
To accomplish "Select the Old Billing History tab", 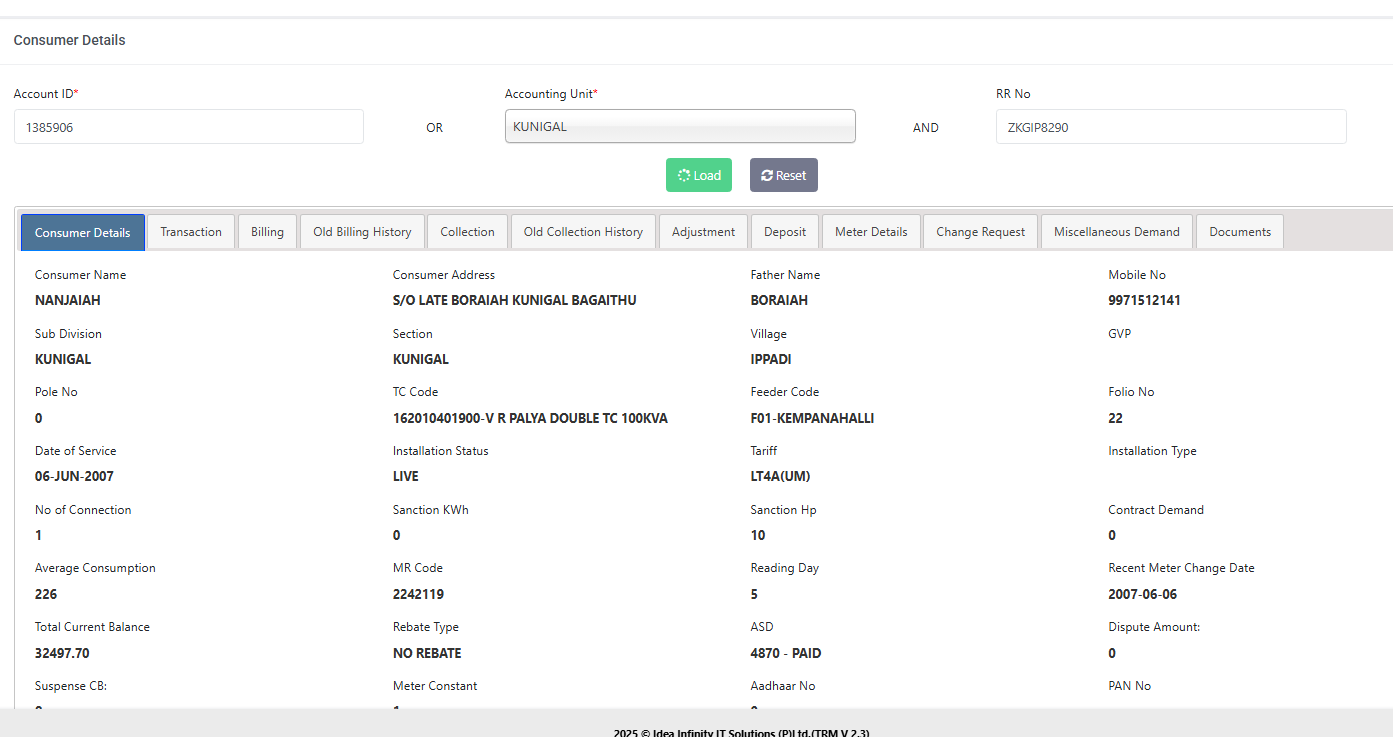I will point(362,232).
